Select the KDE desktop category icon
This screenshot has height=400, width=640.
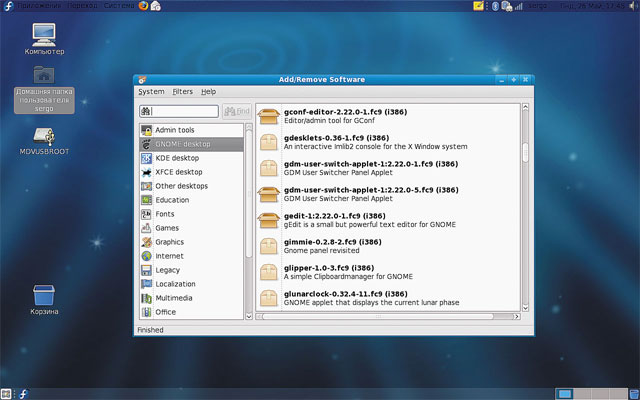147,158
